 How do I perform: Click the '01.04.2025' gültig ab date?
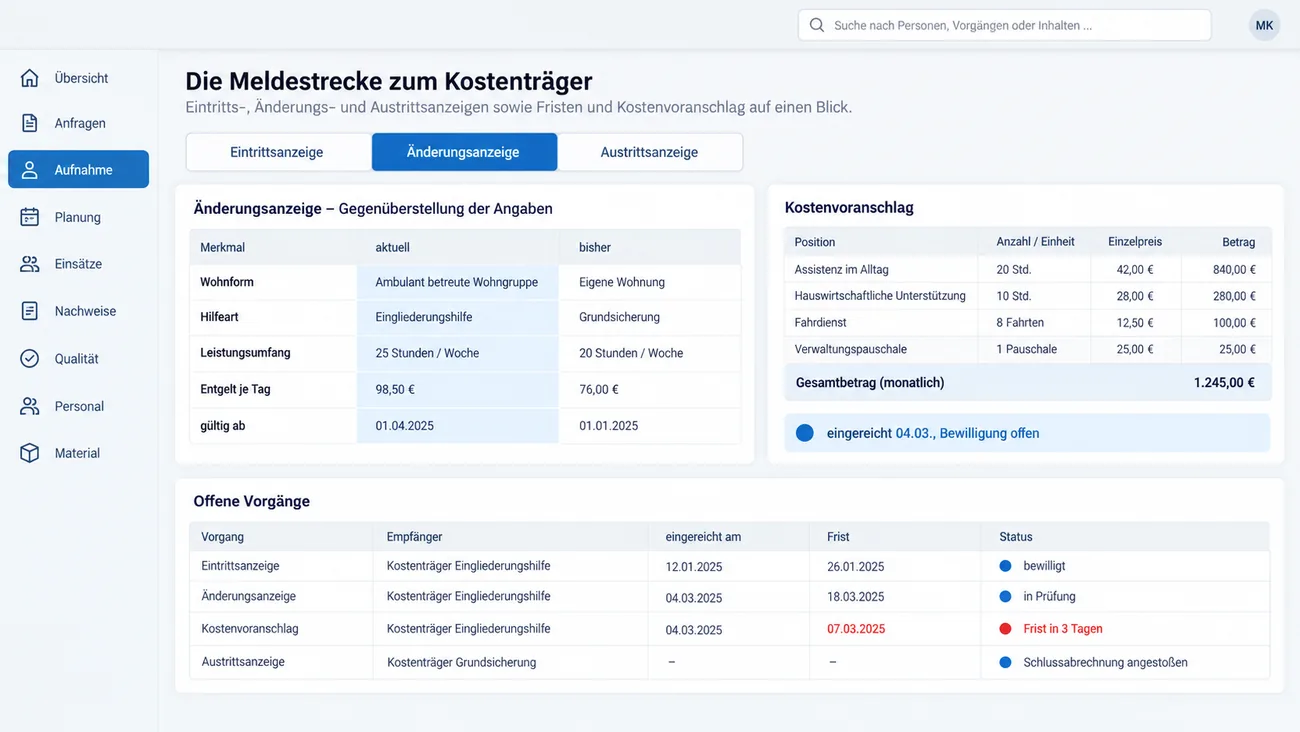(405, 425)
